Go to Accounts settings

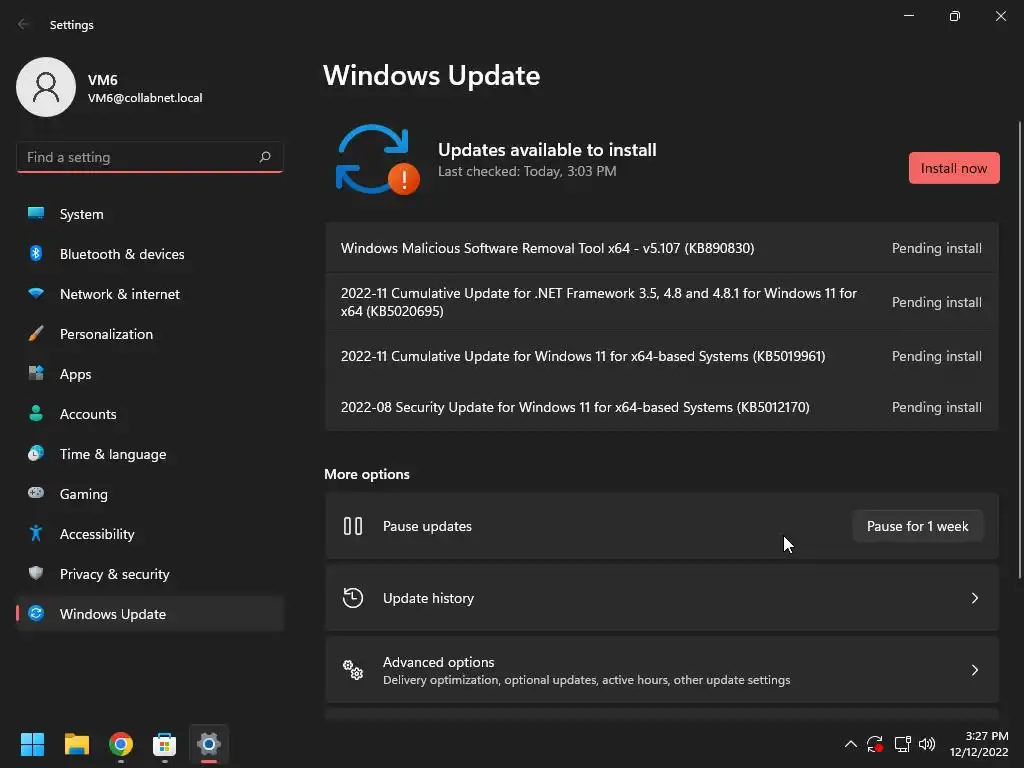[150, 413]
